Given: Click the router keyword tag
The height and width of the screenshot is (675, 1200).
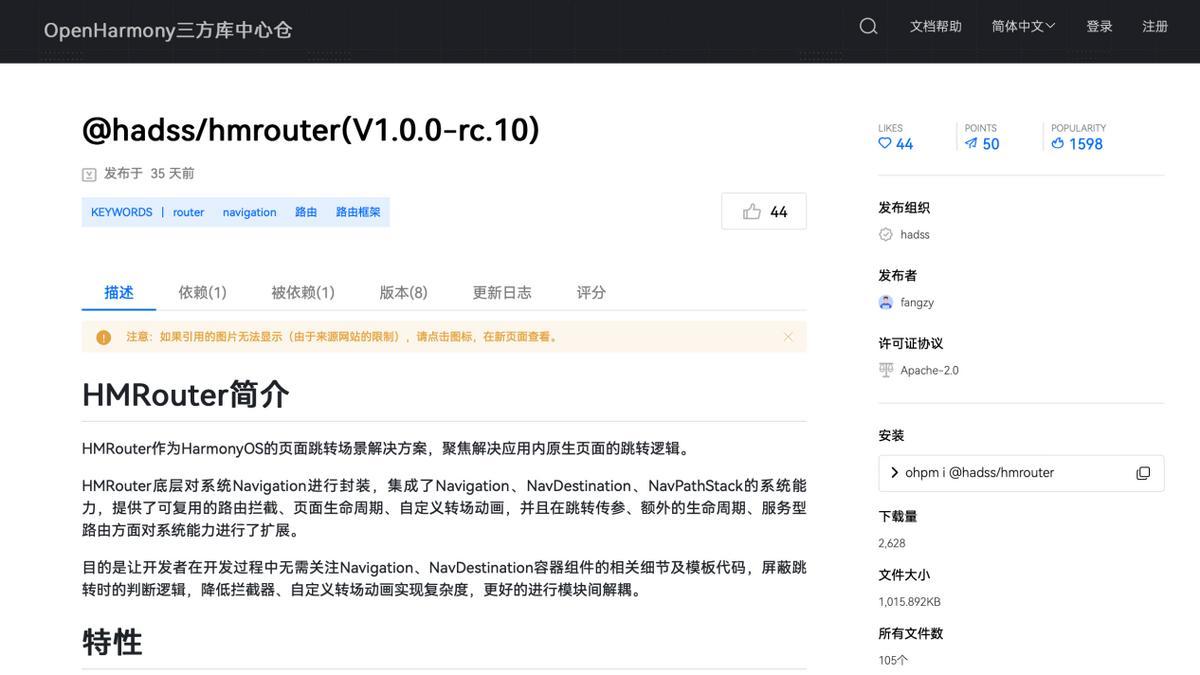Looking at the screenshot, I should (188, 212).
